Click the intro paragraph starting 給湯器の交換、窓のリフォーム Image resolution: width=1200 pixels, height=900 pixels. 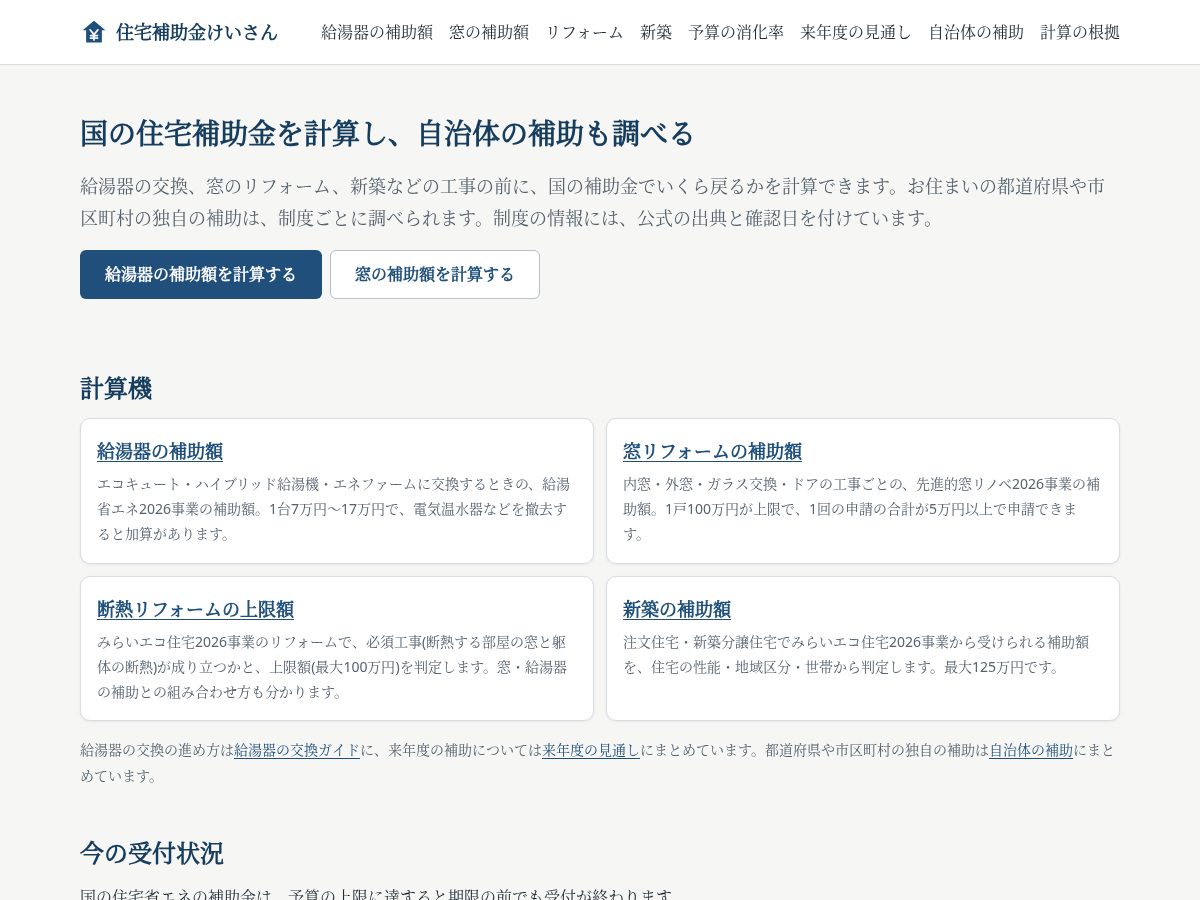coord(593,202)
